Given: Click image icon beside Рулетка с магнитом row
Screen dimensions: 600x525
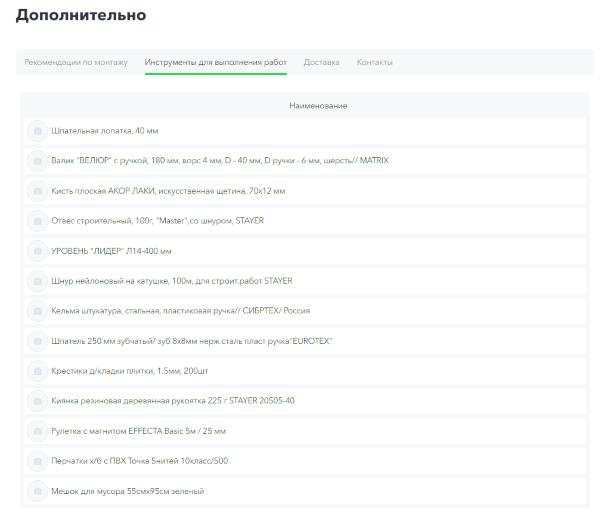Looking at the screenshot, I should click(38, 431).
